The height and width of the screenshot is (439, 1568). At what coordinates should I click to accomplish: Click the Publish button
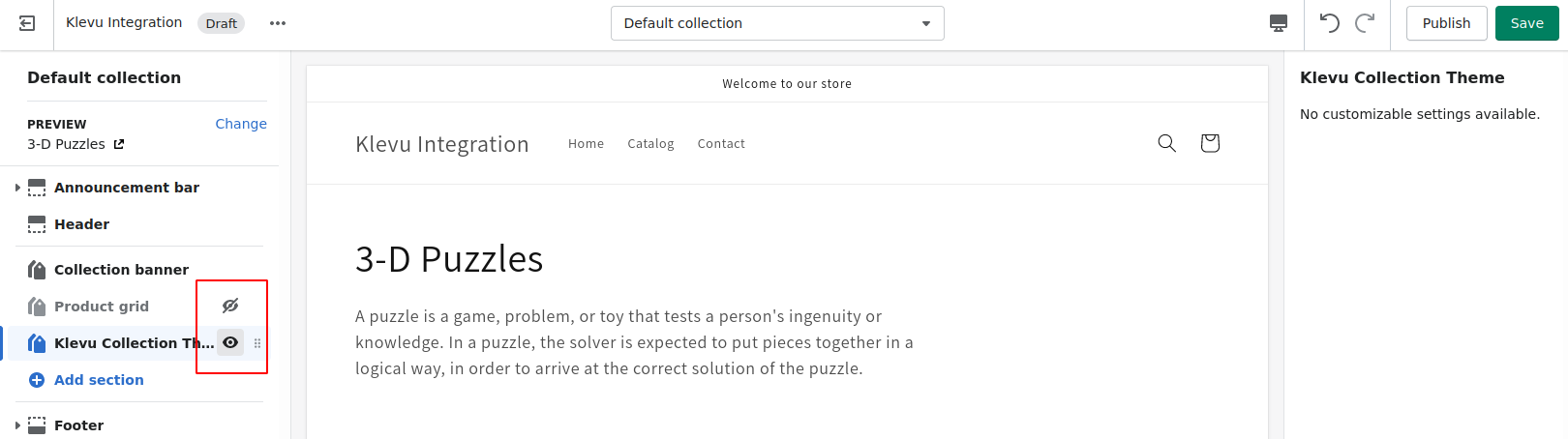pyautogui.click(x=1446, y=23)
